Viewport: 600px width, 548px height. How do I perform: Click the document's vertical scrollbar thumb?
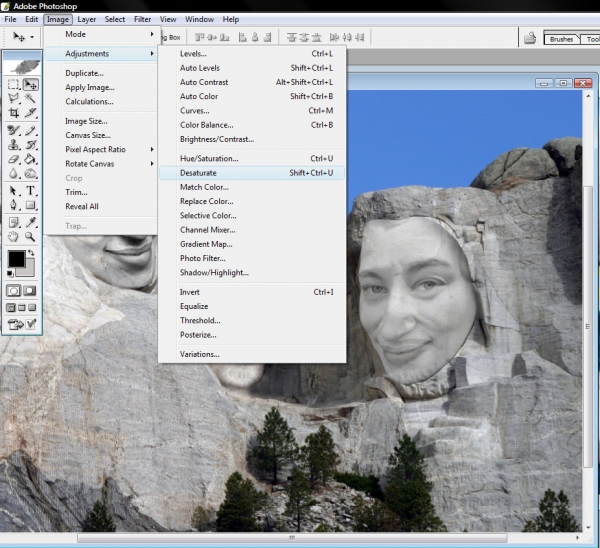point(588,326)
